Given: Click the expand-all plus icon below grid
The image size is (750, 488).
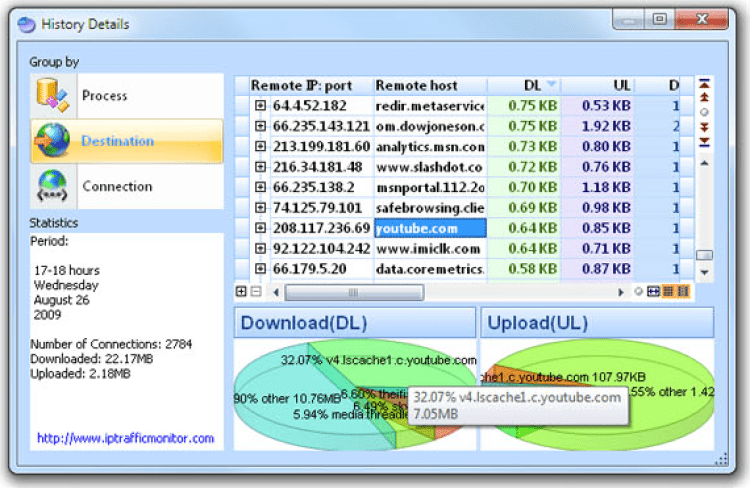Looking at the screenshot, I should pyautogui.click(x=242, y=291).
